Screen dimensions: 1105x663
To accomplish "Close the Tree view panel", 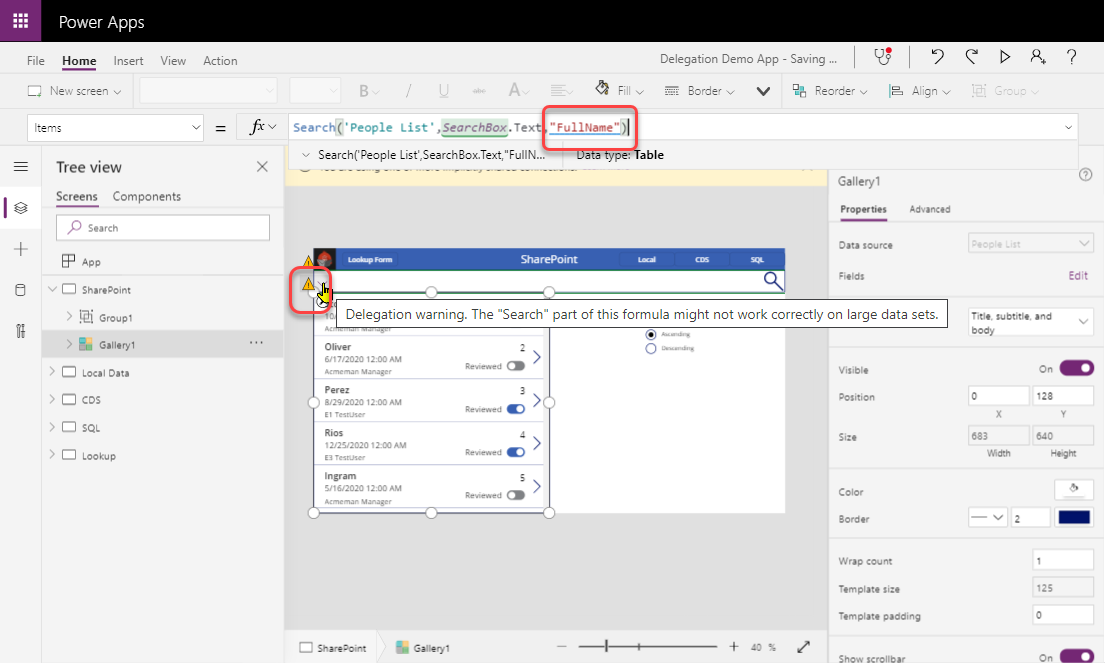I will click(x=262, y=166).
